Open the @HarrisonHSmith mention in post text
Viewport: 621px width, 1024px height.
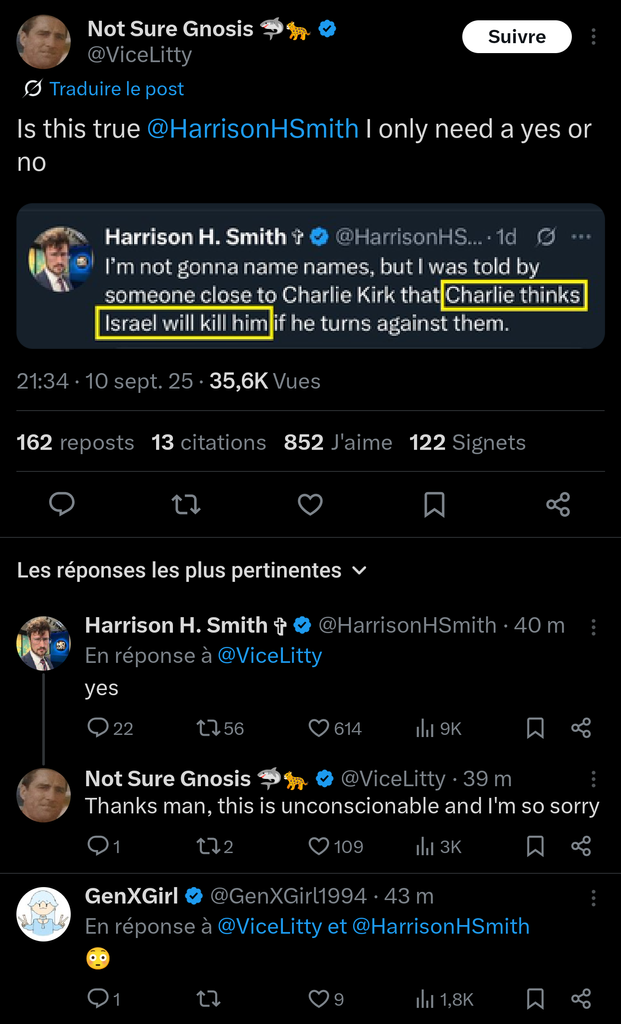pos(253,129)
